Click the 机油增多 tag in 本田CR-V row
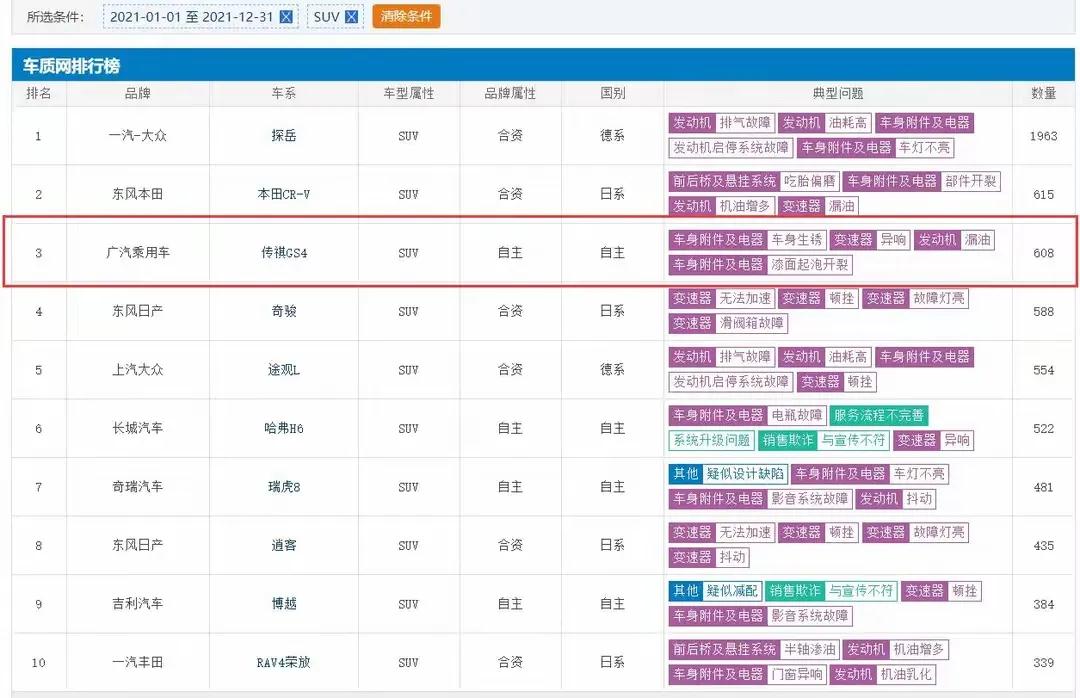This screenshot has width=1080, height=698. tap(745, 206)
